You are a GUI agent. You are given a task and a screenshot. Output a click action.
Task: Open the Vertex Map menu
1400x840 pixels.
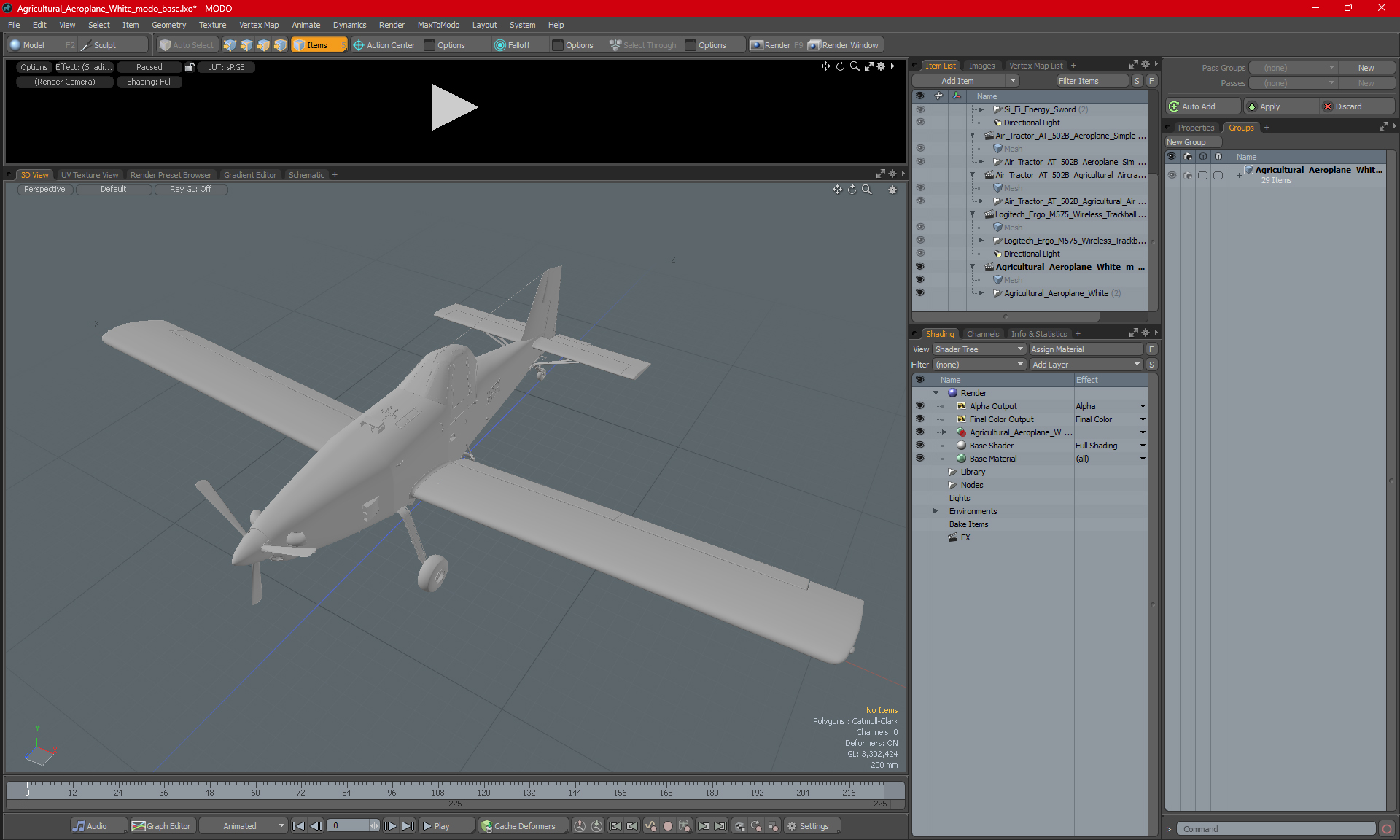(x=259, y=25)
